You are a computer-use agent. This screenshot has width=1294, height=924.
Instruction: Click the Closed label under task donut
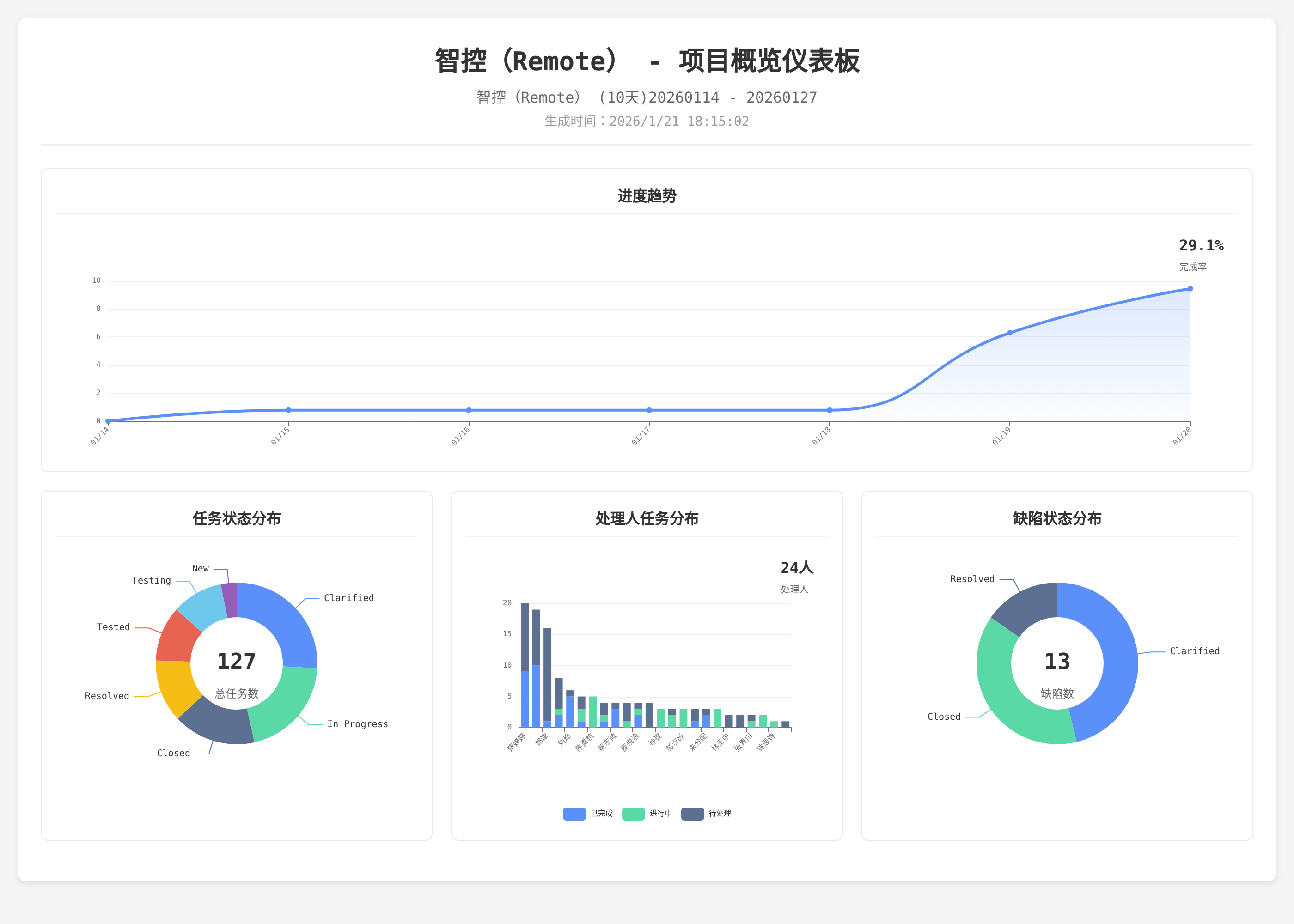point(174,754)
